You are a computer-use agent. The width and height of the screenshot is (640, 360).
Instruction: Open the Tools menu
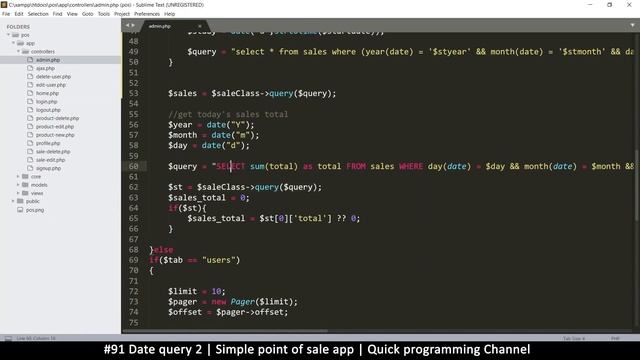click(104, 14)
